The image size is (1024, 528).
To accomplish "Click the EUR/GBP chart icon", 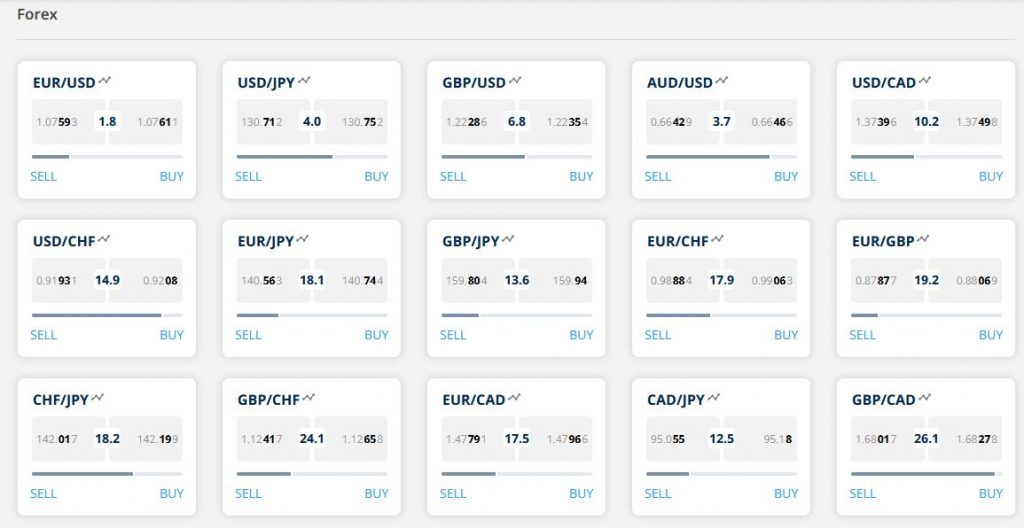I will [x=922, y=239].
